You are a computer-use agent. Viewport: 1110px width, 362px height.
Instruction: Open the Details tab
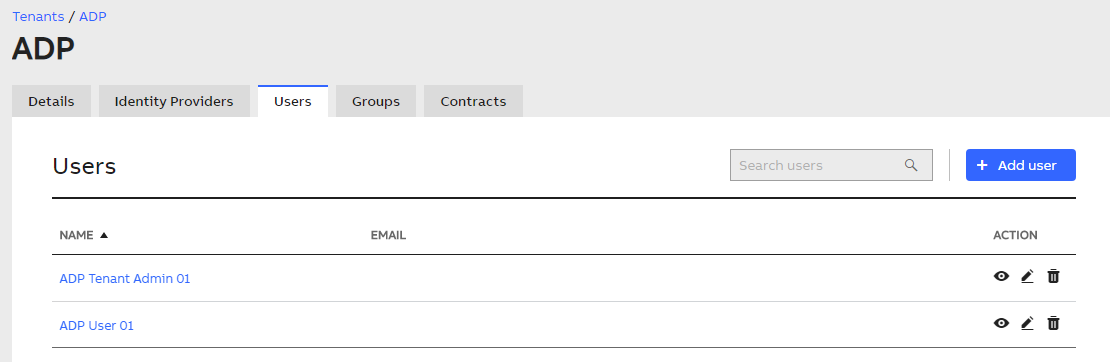(52, 101)
